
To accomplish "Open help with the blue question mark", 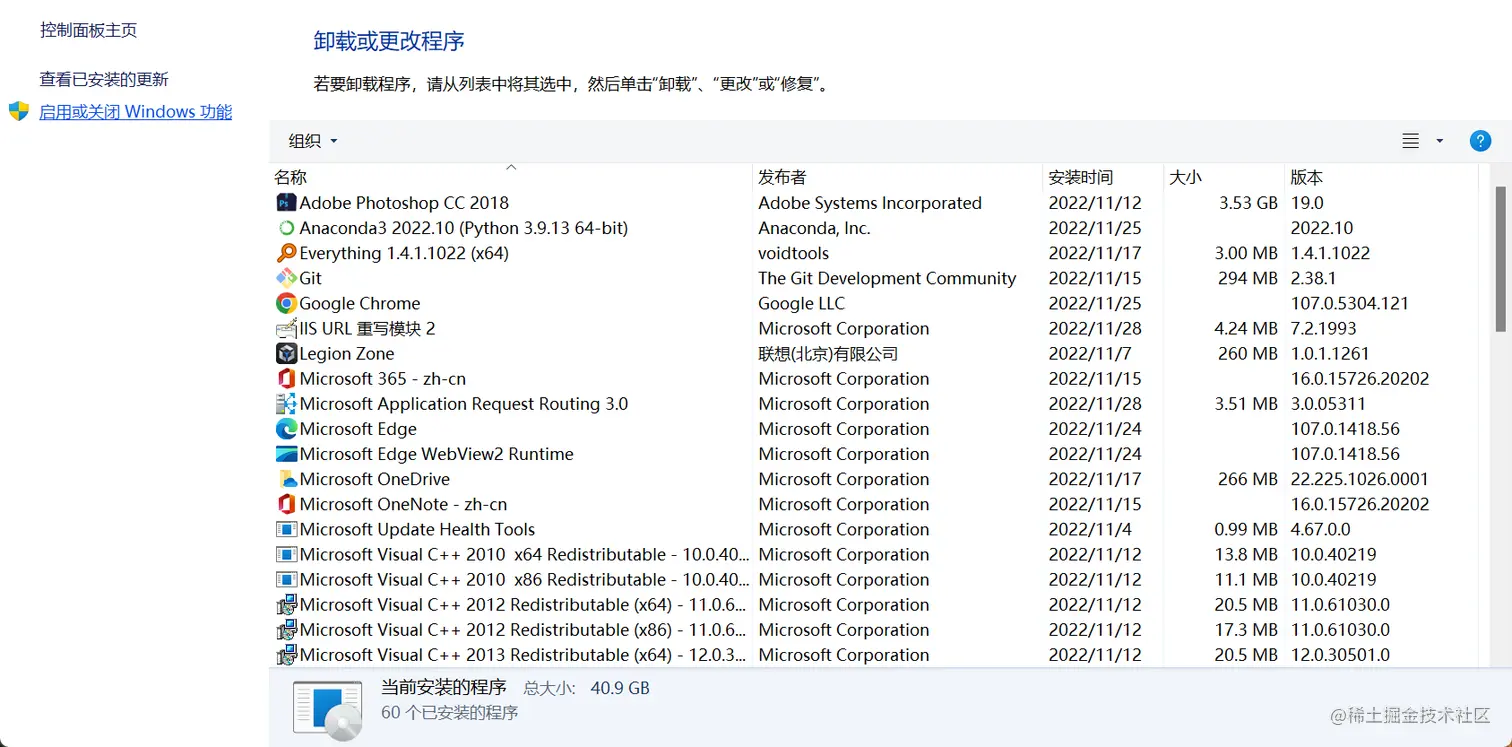I will [1480, 141].
